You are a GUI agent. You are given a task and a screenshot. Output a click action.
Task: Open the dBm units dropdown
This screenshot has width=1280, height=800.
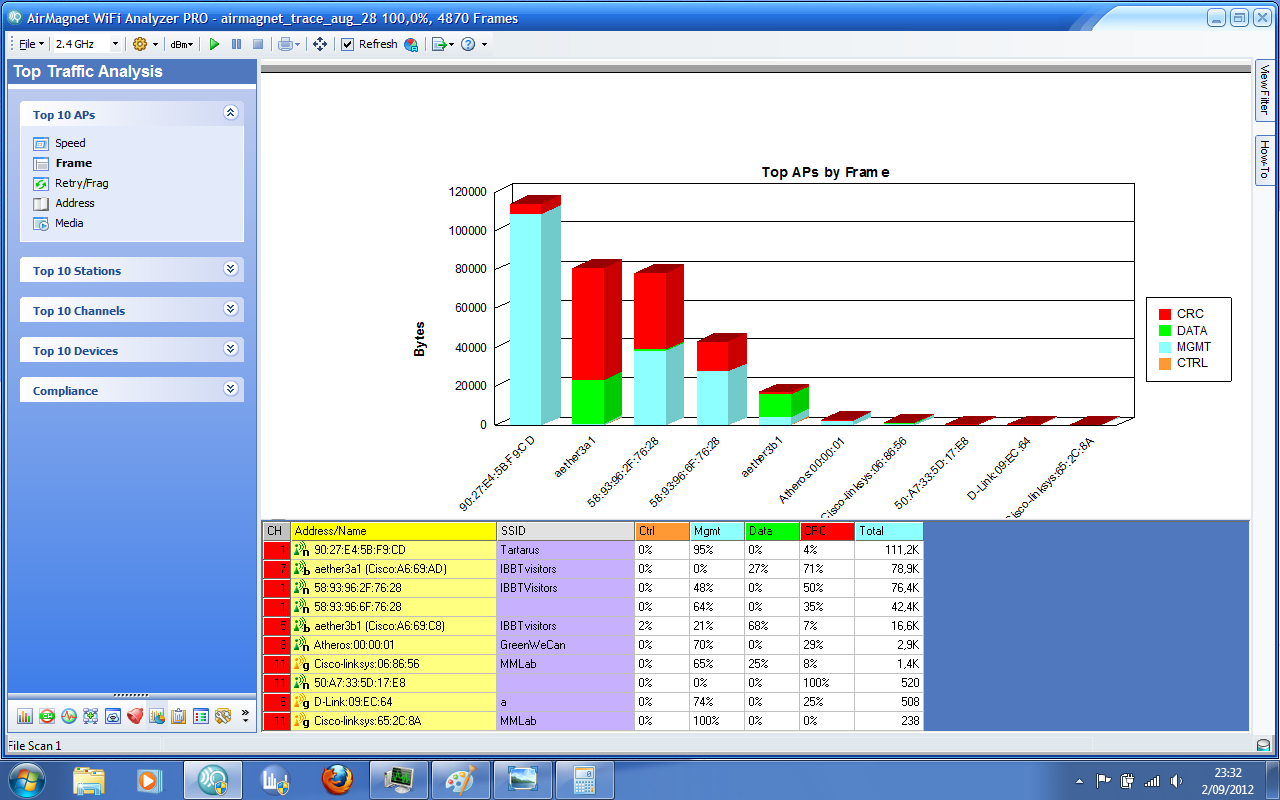click(181, 44)
